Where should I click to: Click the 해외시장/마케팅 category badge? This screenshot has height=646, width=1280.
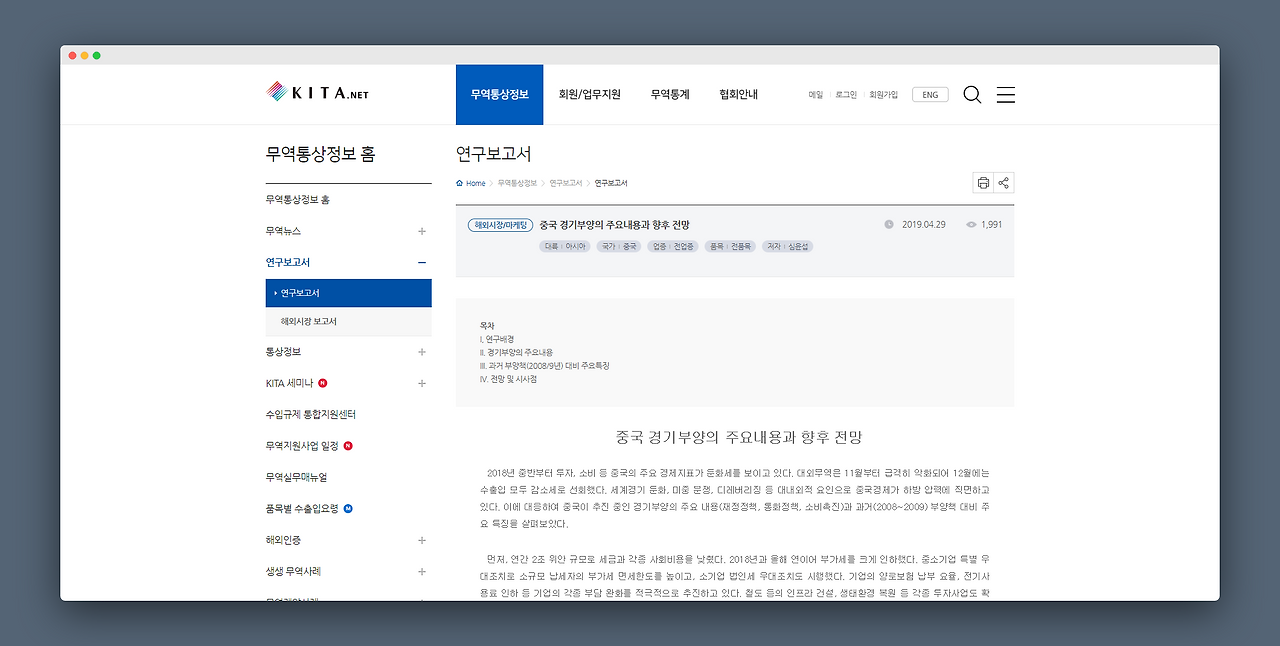click(x=499, y=225)
